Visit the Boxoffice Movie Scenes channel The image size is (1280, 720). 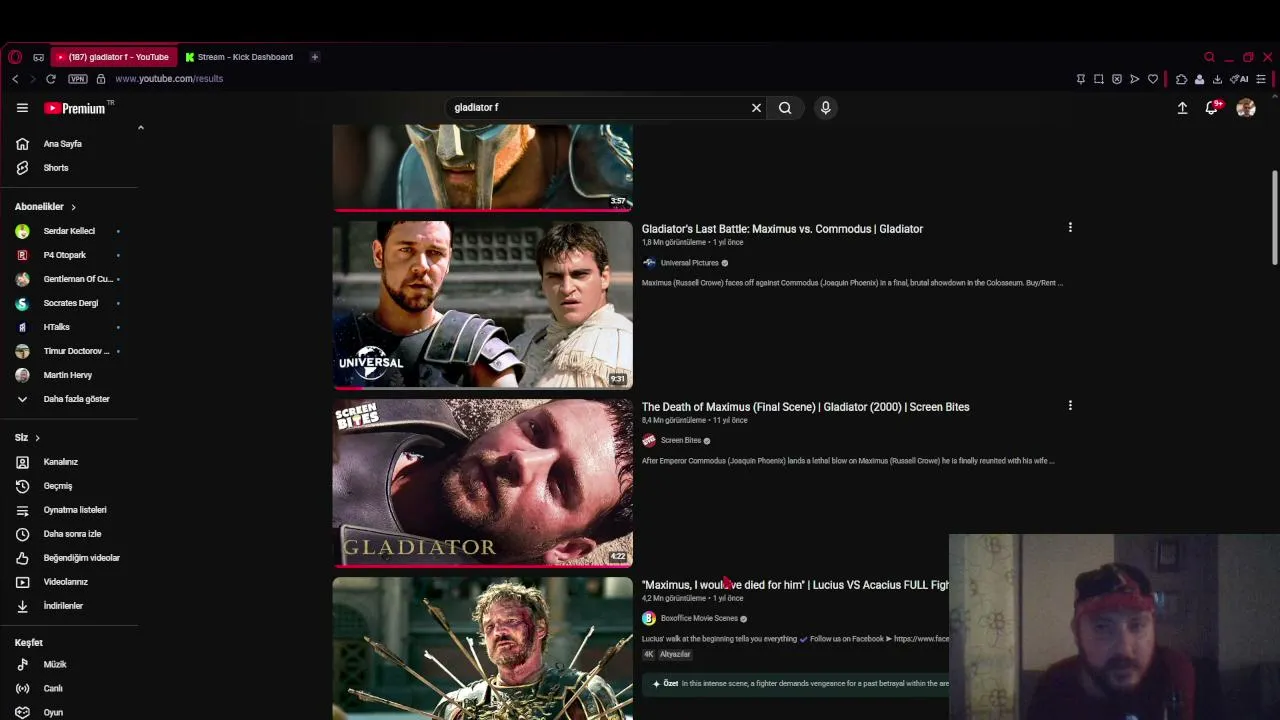click(x=699, y=619)
